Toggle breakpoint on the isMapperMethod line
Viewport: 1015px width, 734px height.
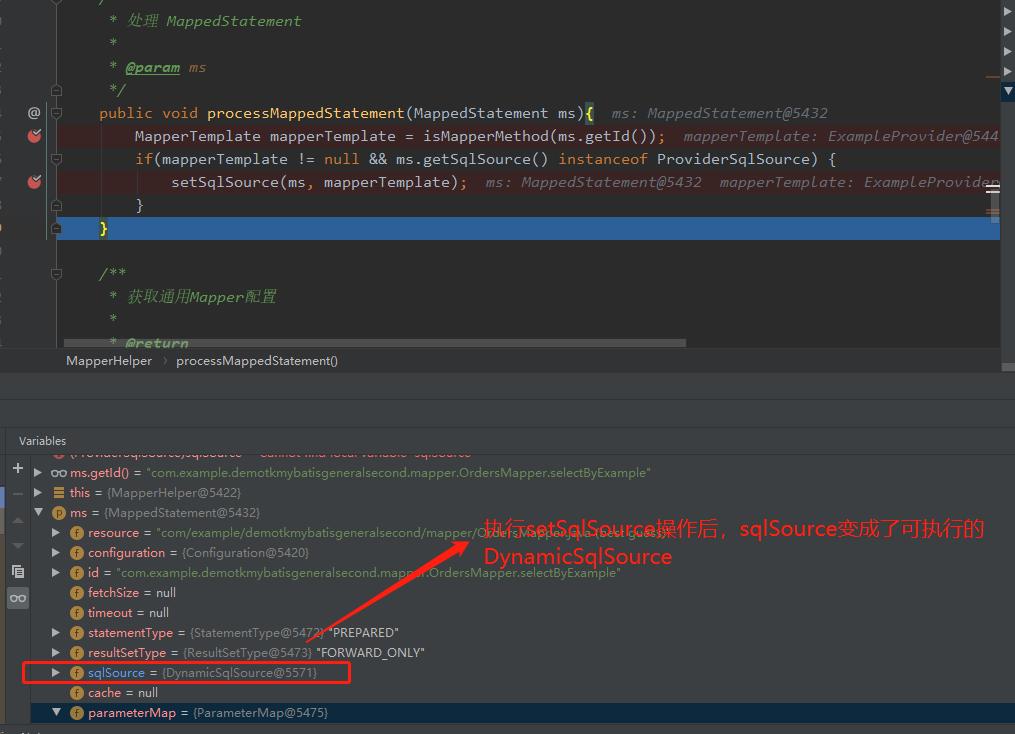click(34, 136)
